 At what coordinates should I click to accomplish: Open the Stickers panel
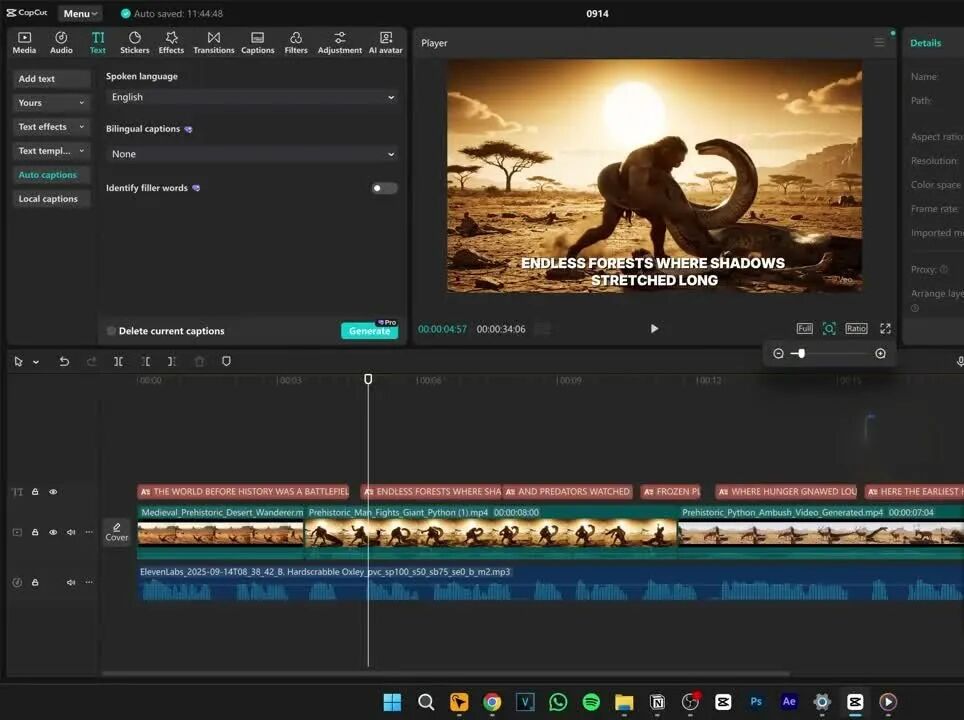click(x=134, y=42)
